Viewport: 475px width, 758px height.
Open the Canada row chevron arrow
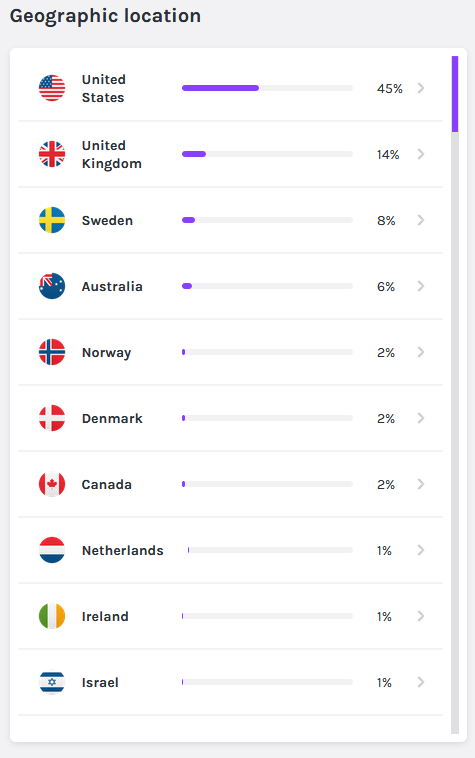coord(421,484)
